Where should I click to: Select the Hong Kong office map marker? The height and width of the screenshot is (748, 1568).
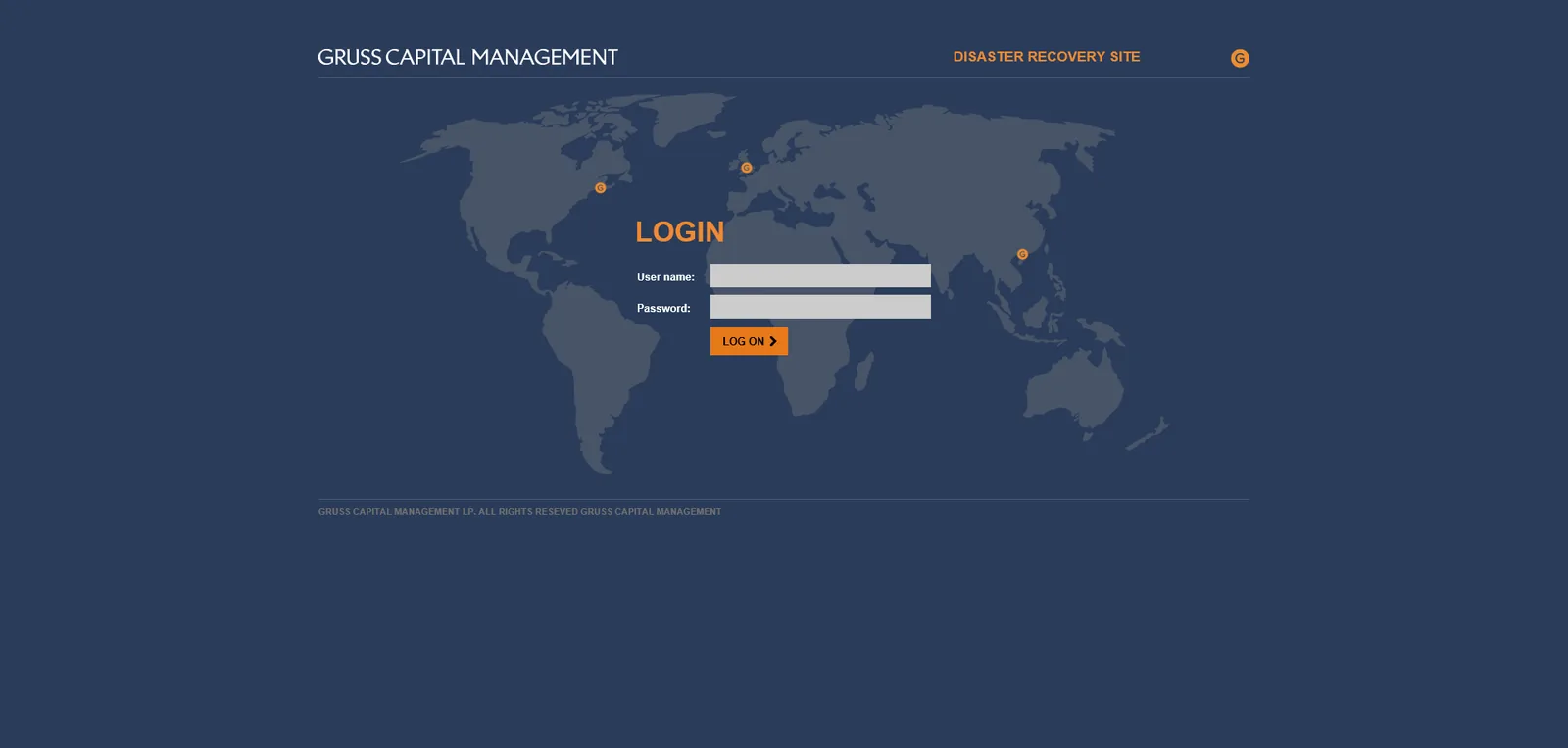click(x=1022, y=254)
